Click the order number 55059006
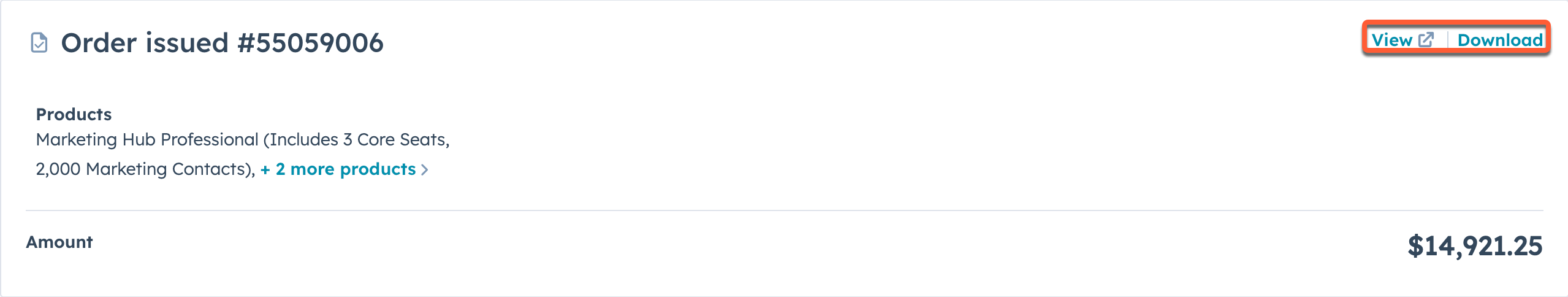The image size is (1568, 297). [x=319, y=43]
